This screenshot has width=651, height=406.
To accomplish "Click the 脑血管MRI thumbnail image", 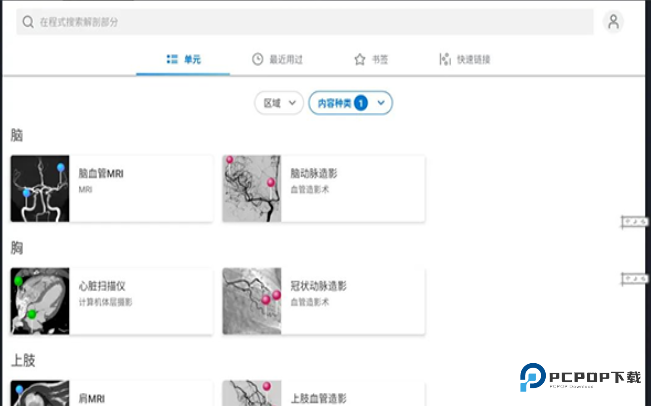I will pyautogui.click(x=40, y=188).
